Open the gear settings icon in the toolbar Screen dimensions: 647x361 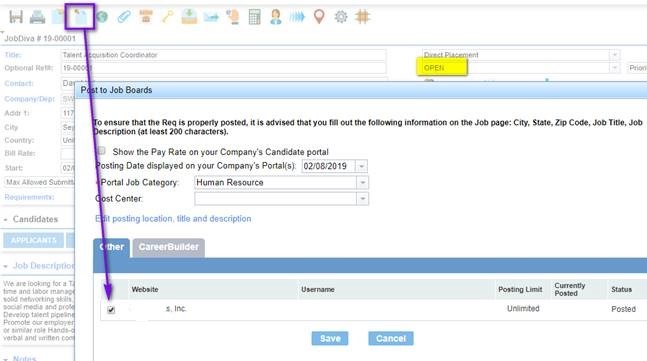point(341,17)
